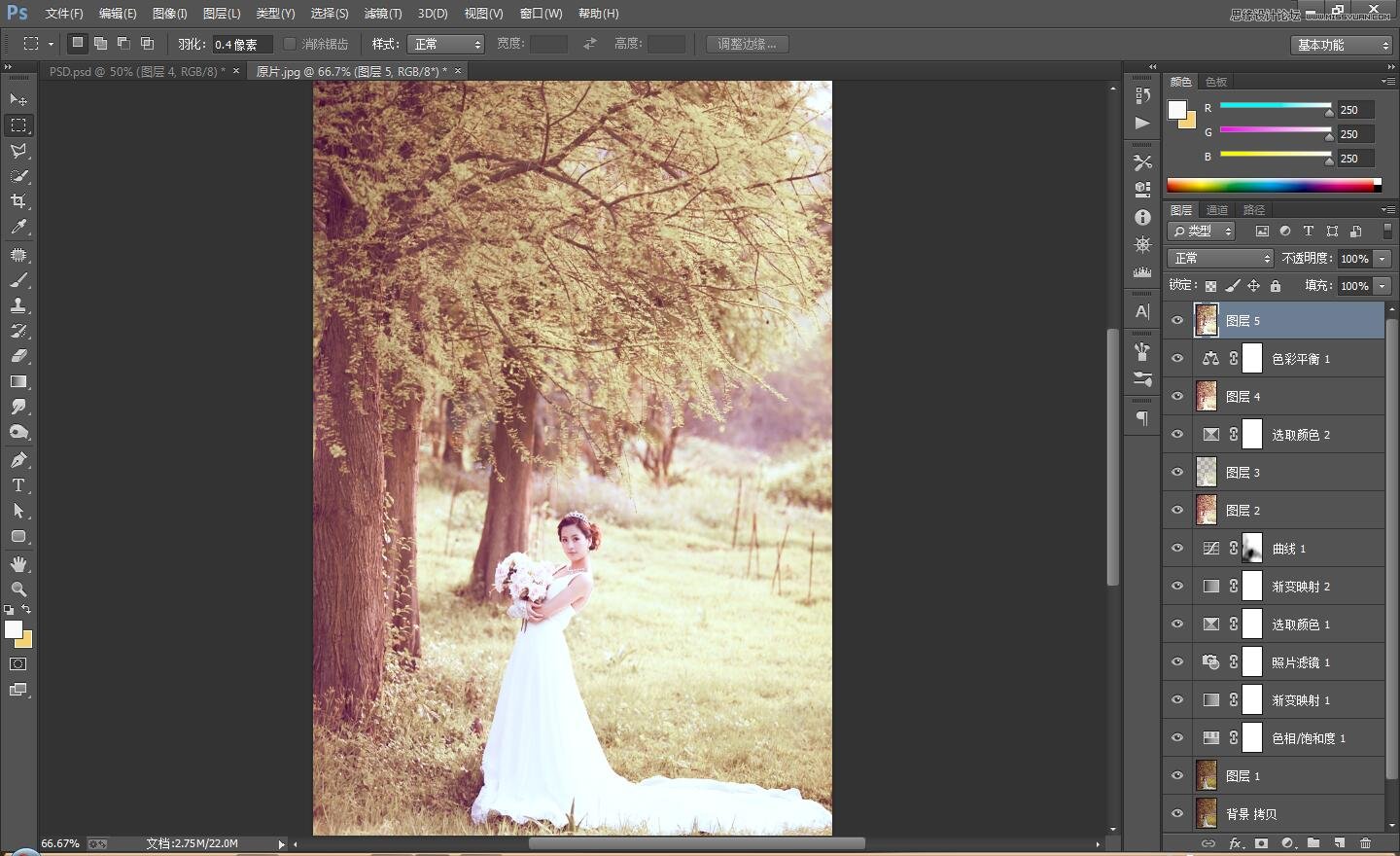
Task: Enable the 消除锯齿 checkbox
Action: point(290,44)
